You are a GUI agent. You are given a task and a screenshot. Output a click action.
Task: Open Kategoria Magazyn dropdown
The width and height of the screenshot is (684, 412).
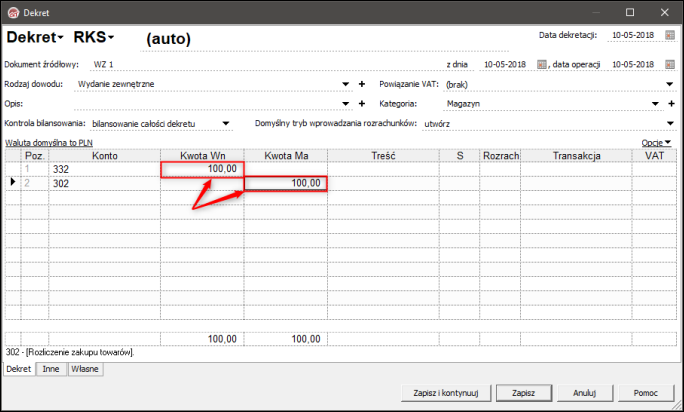coord(655,103)
